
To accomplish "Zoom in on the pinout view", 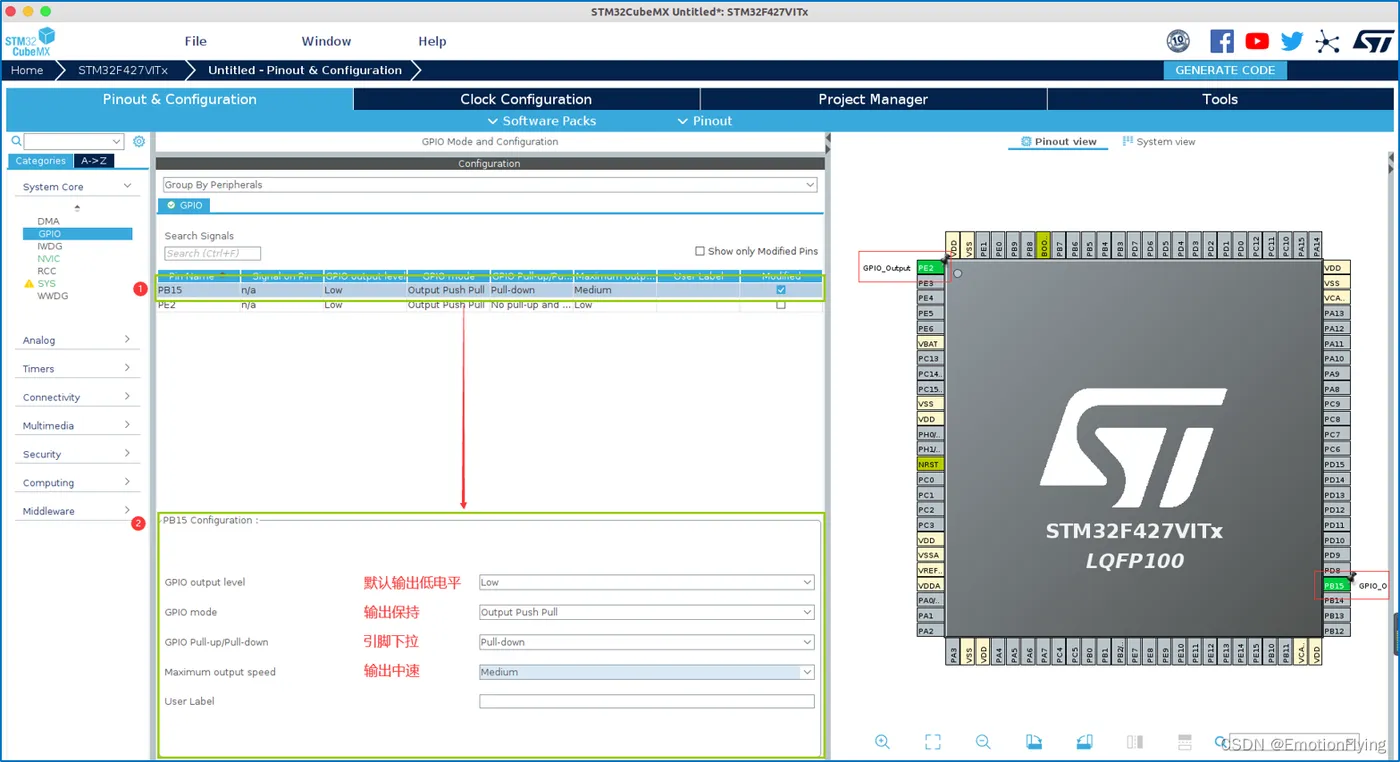I will (x=882, y=742).
